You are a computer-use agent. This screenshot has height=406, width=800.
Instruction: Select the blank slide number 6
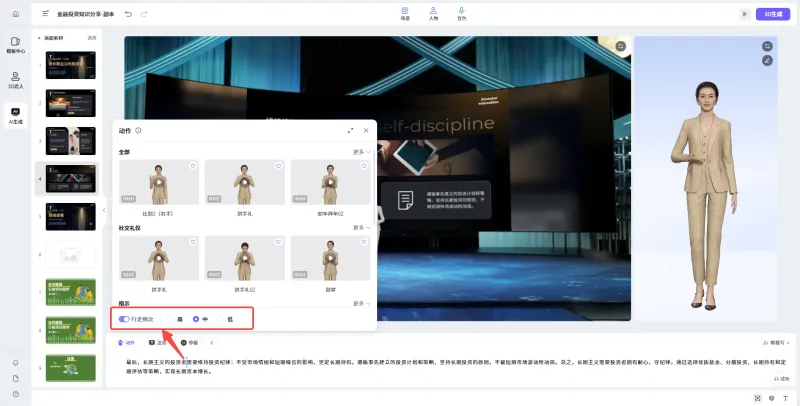(70, 255)
